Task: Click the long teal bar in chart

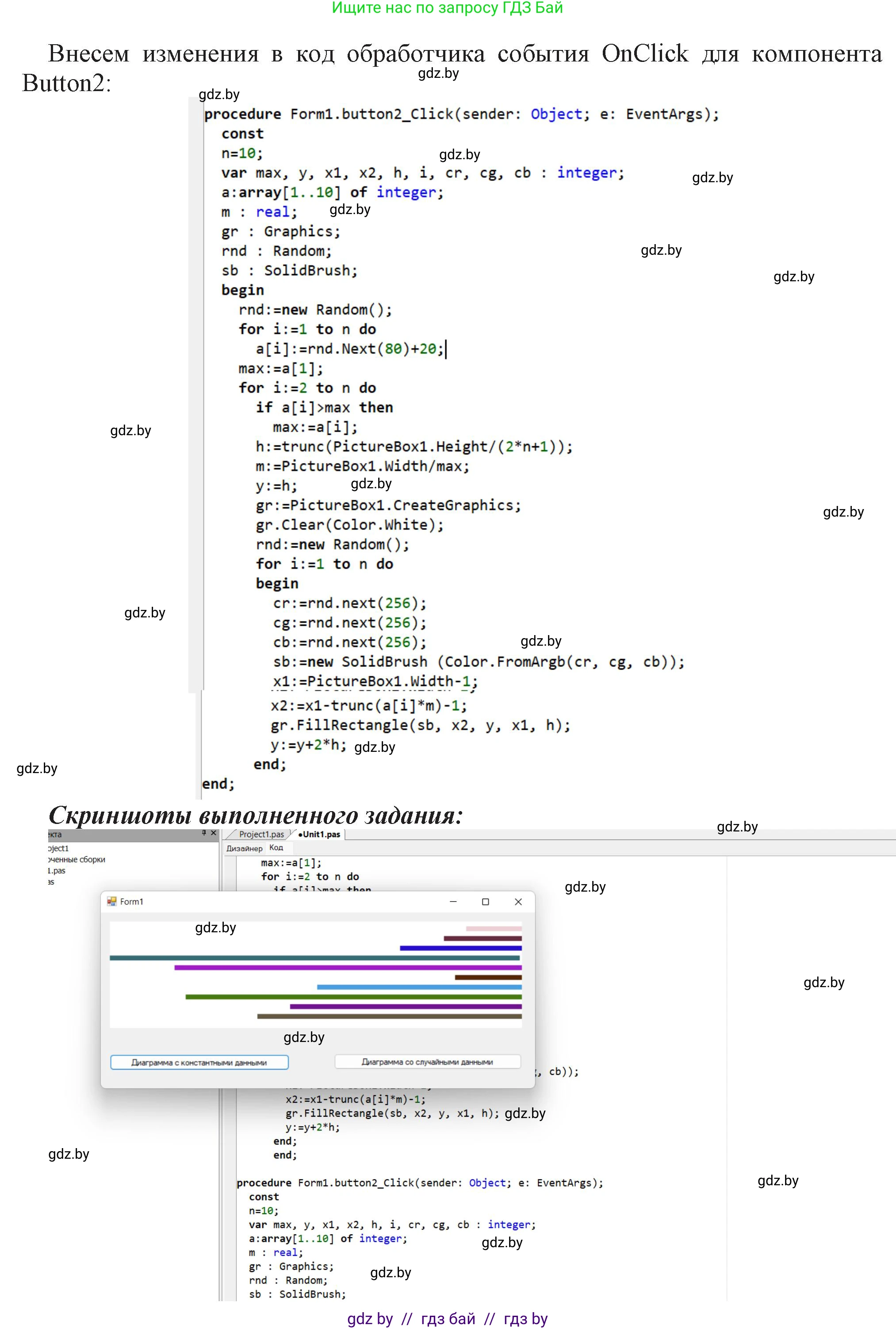Action: pos(314,958)
